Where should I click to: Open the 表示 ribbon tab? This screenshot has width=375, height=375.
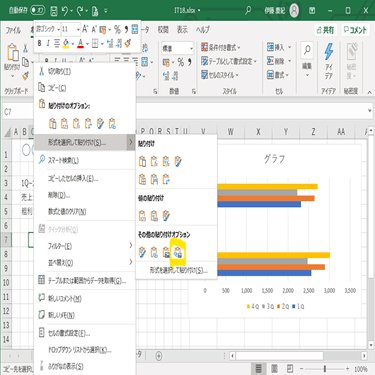click(x=182, y=30)
